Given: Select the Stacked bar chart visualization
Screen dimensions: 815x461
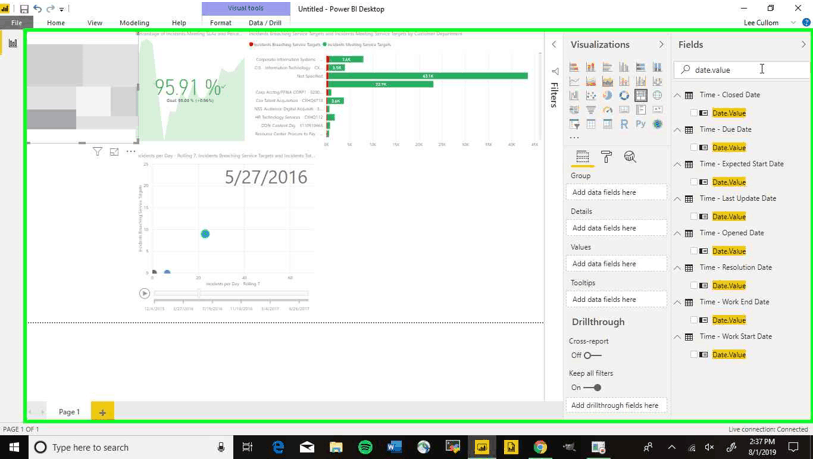Looking at the screenshot, I should [x=574, y=67].
